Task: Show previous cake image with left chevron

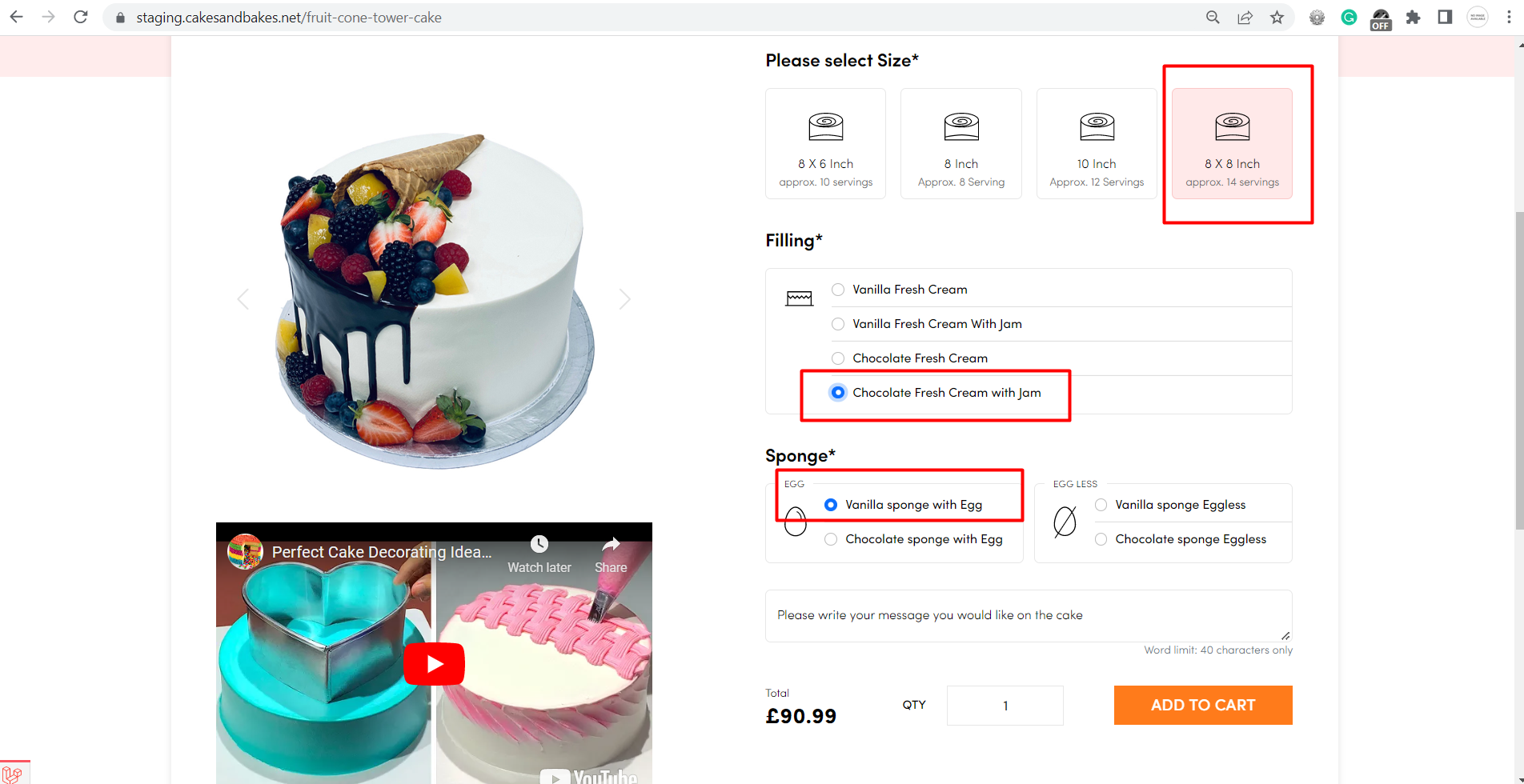Action: (243, 299)
